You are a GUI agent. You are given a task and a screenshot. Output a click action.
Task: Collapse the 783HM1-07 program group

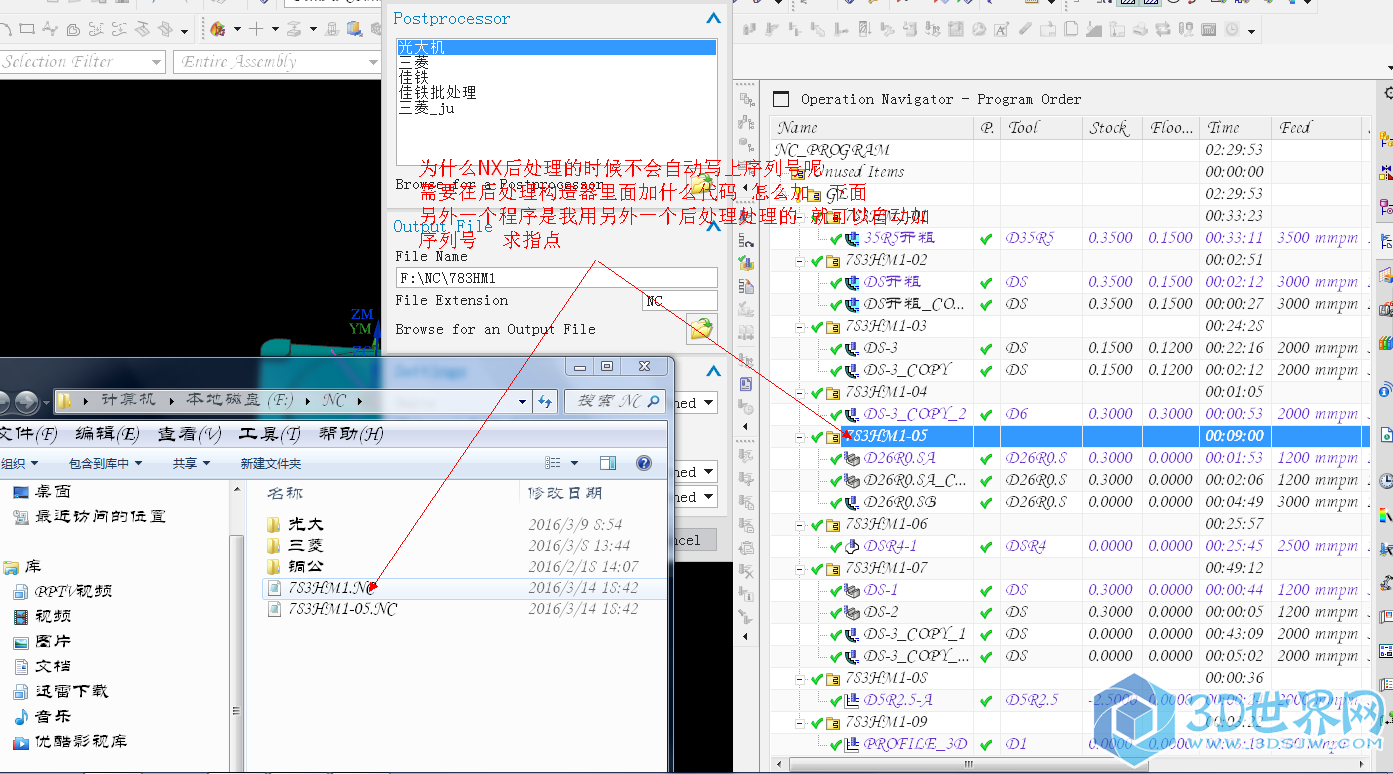801,569
